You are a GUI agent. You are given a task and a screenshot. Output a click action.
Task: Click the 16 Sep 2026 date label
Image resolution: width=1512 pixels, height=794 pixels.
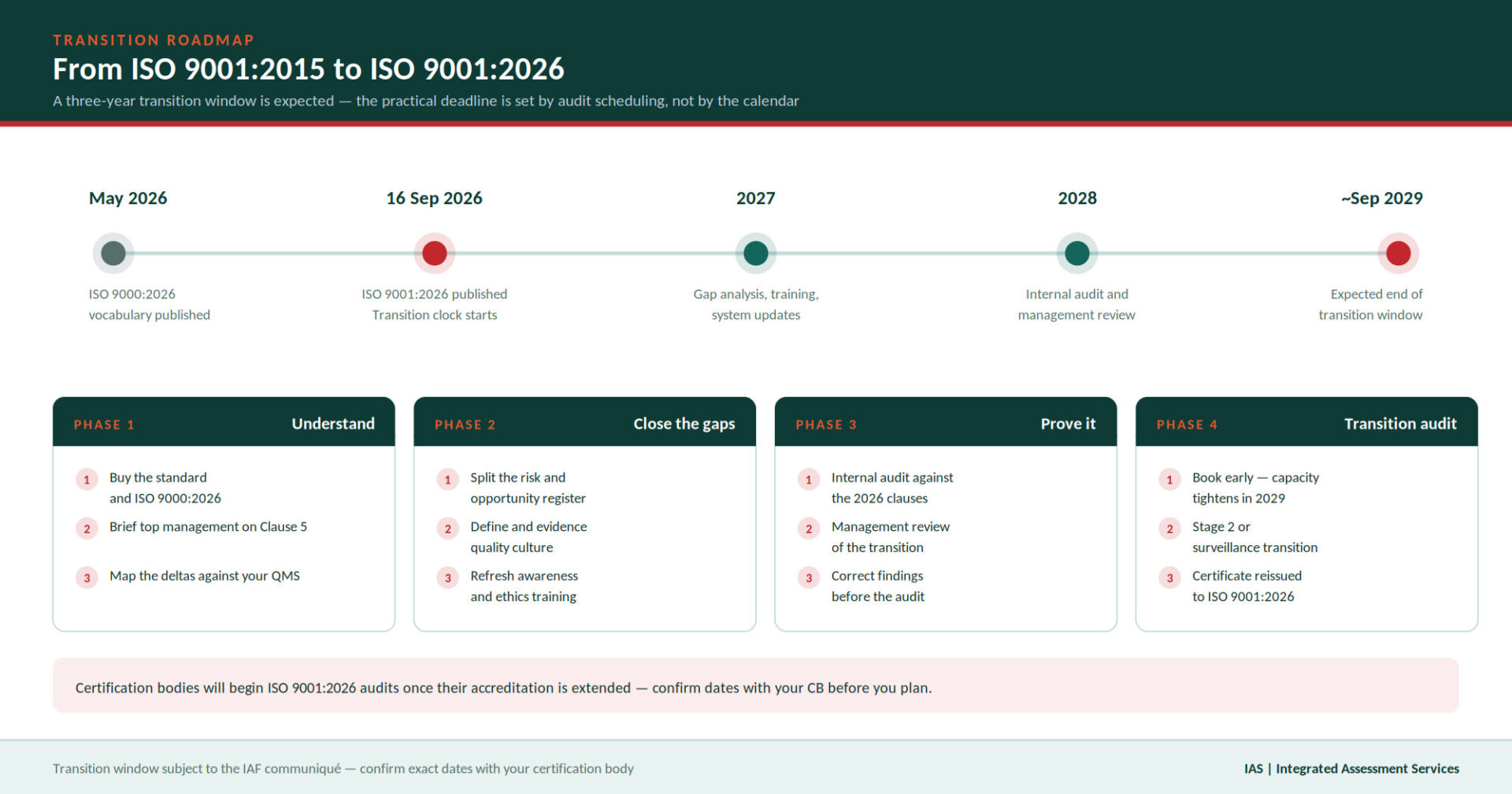tap(435, 198)
